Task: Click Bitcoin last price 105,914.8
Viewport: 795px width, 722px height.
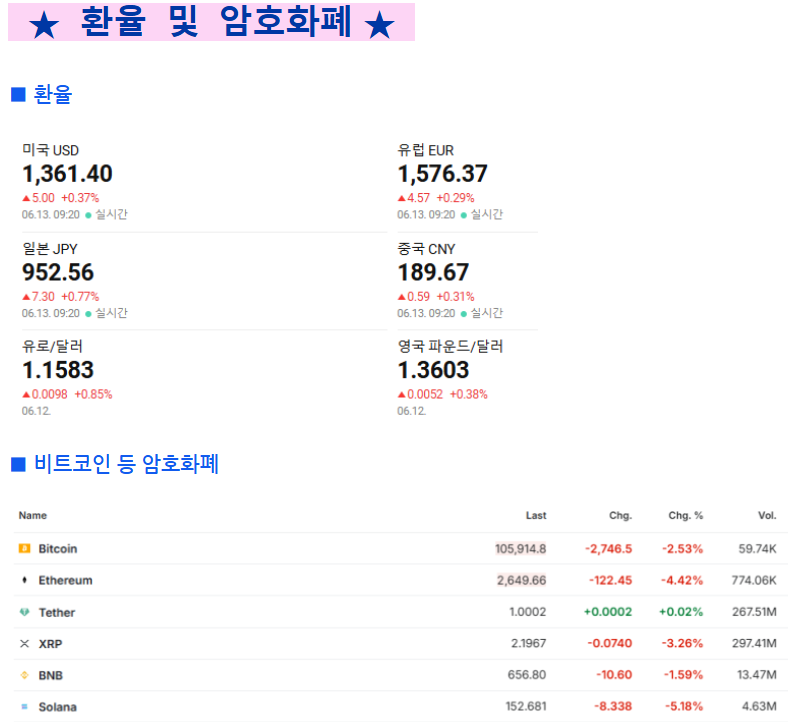Action: tap(521, 549)
